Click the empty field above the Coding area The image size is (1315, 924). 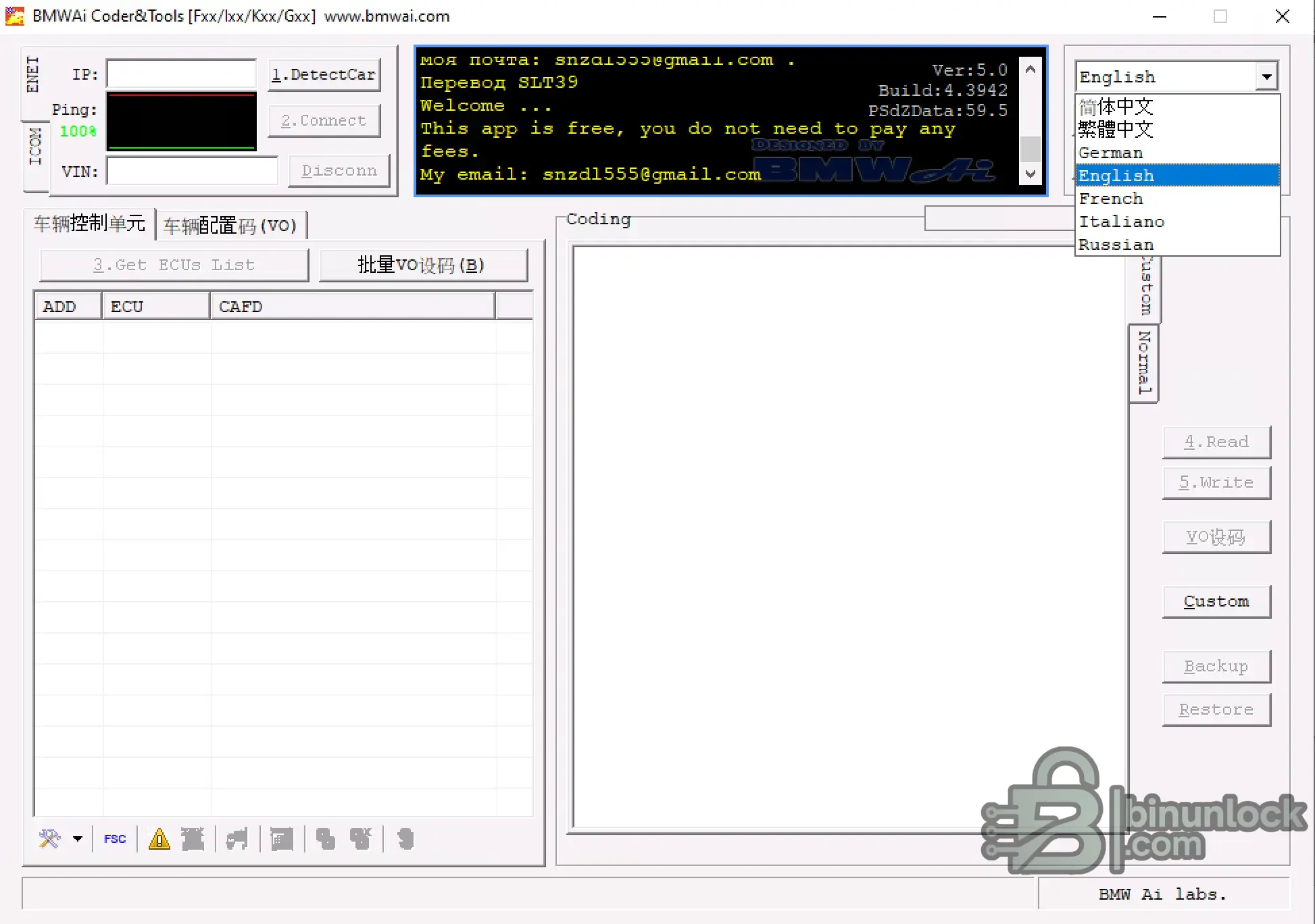click(x=999, y=218)
